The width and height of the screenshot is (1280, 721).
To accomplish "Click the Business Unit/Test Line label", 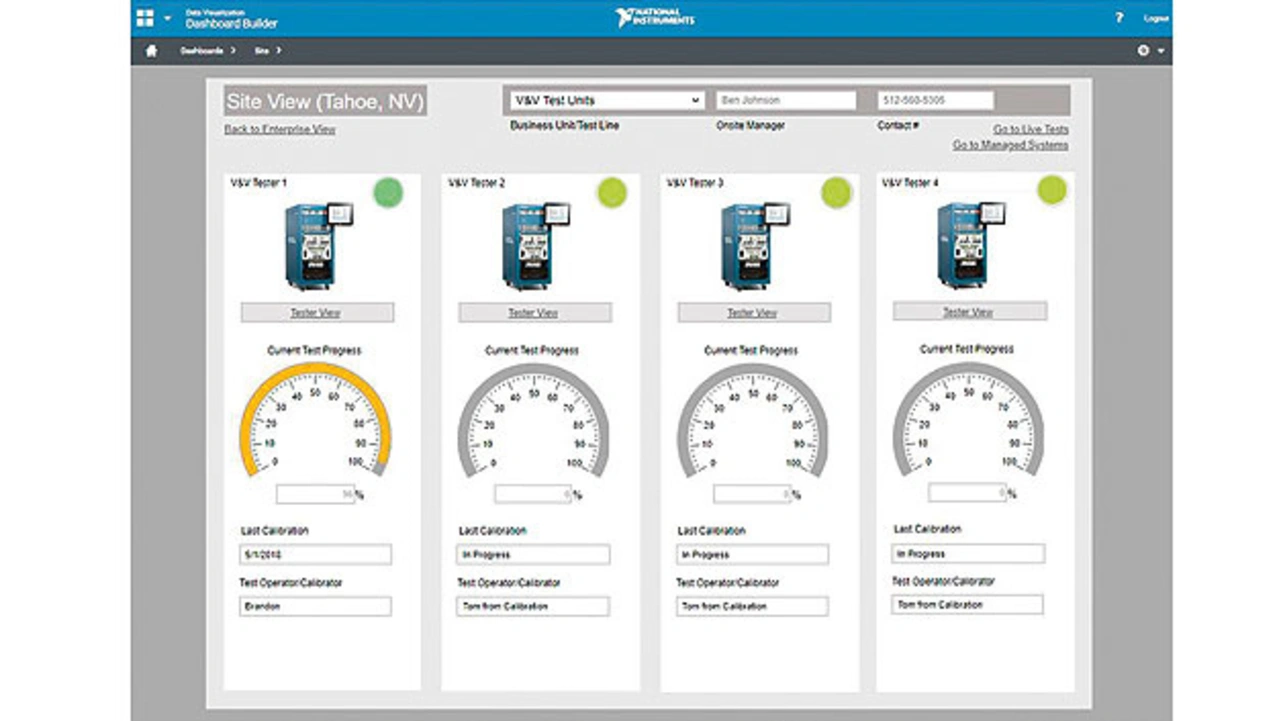I will click(564, 126).
